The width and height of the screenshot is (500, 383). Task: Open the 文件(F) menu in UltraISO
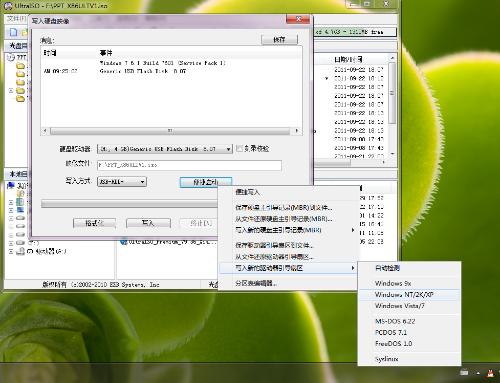coord(16,18)
